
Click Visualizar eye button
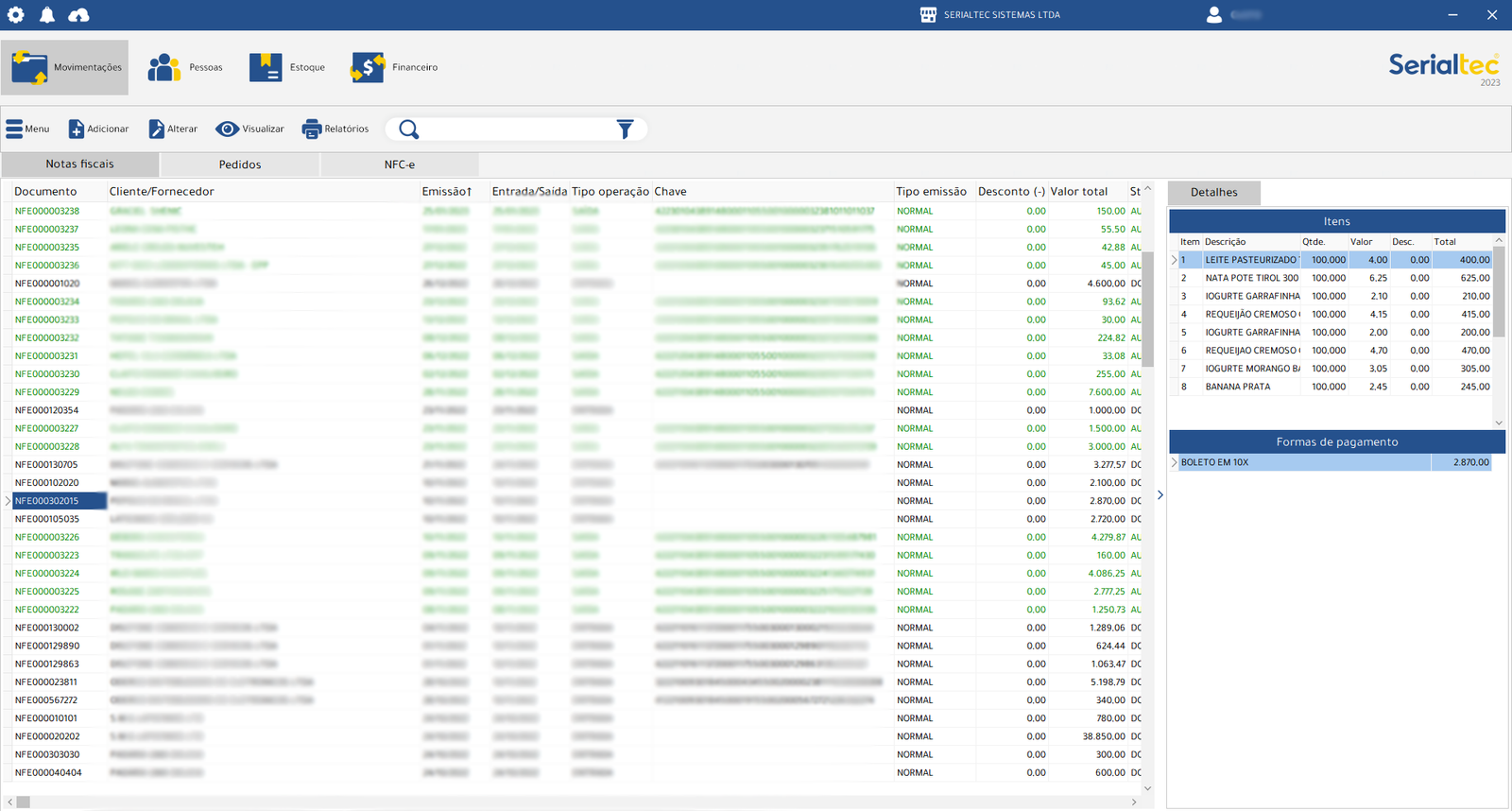(249, 129)
